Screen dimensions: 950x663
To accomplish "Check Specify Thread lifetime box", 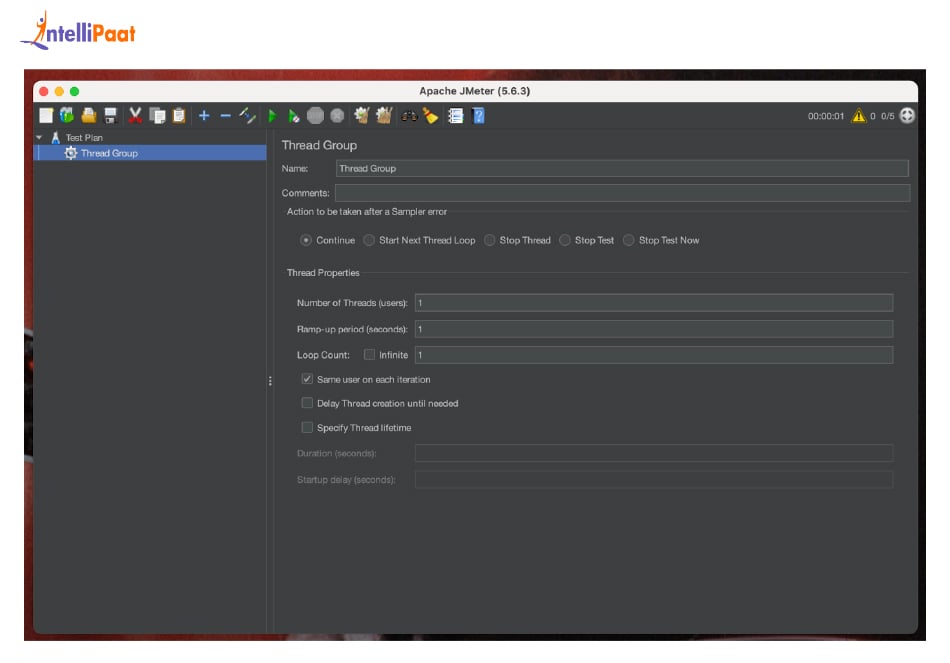I will click(307, 428).
